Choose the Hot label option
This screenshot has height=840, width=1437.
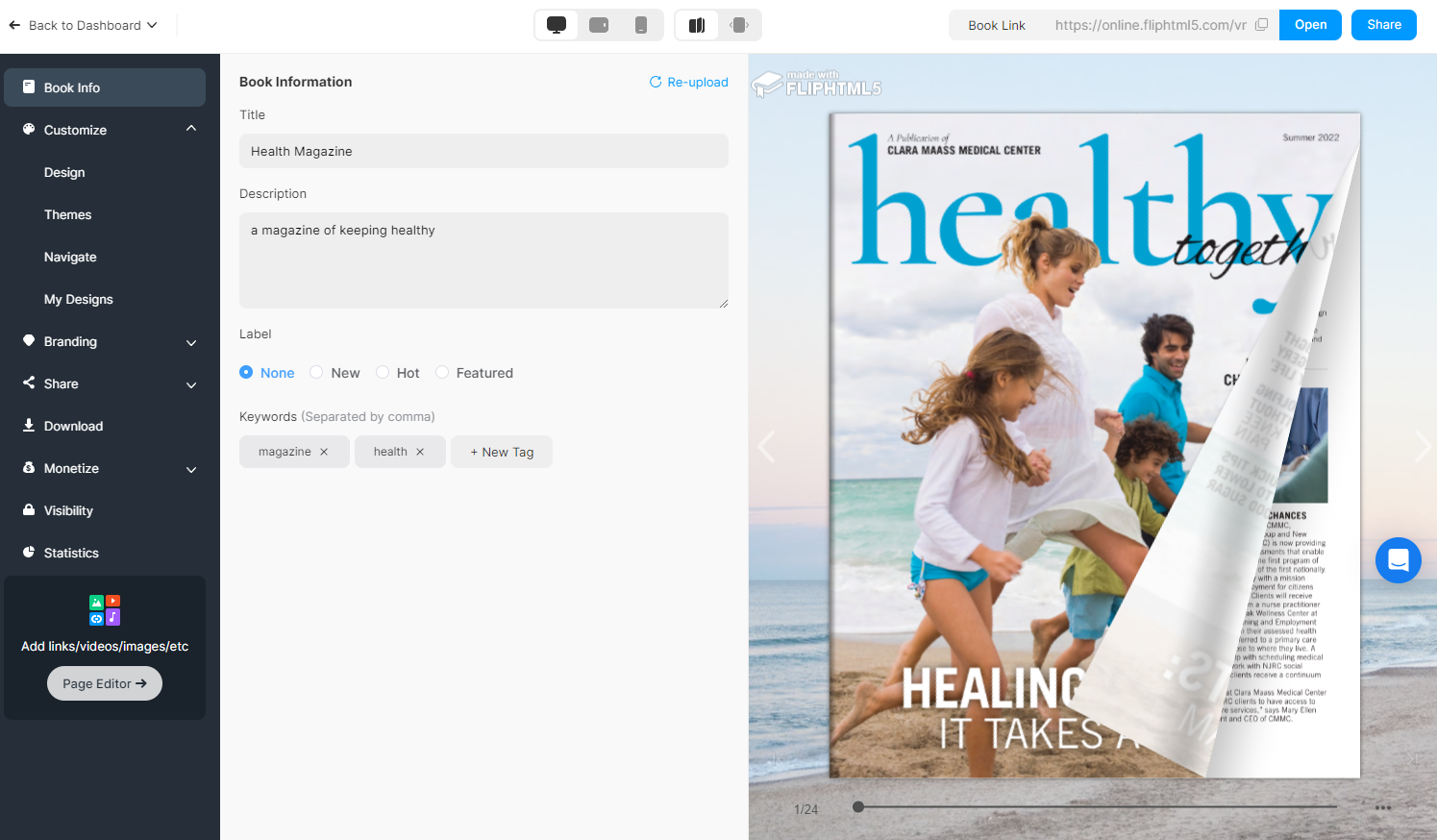[x=383, y=373]
